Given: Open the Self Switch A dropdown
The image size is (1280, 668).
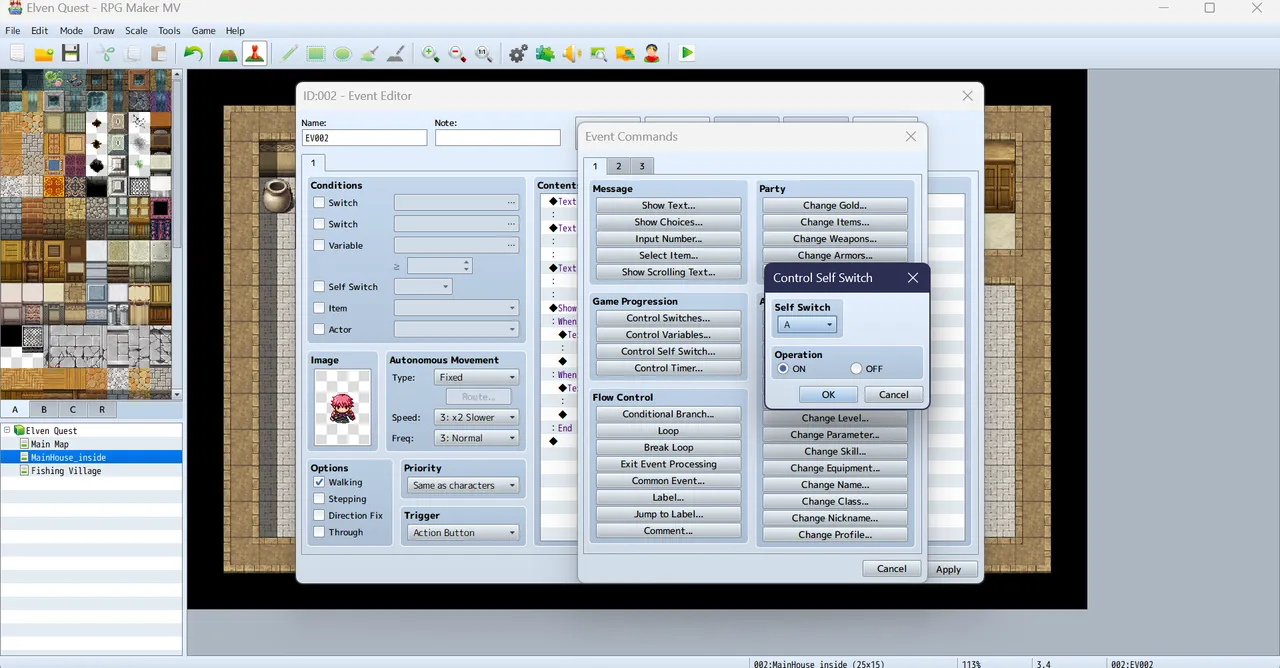Looking at the screenshot, I should [807, 325].
